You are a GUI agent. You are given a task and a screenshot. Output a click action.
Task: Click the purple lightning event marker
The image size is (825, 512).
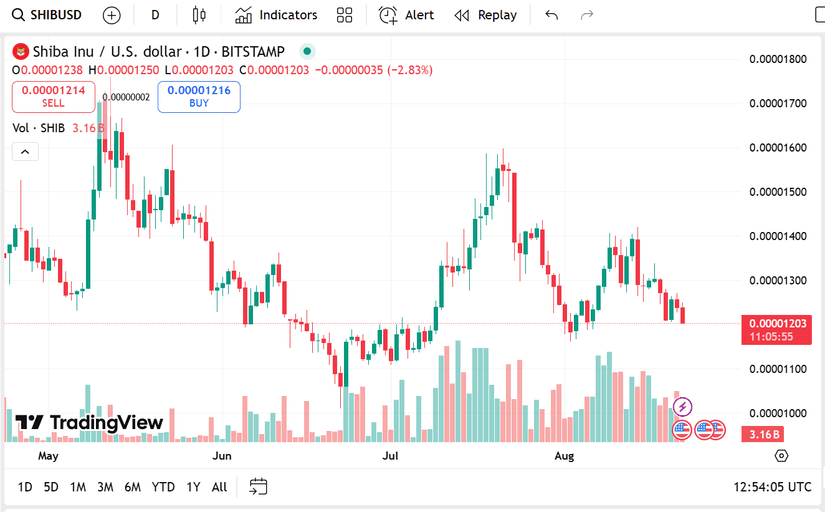[682, 407]
